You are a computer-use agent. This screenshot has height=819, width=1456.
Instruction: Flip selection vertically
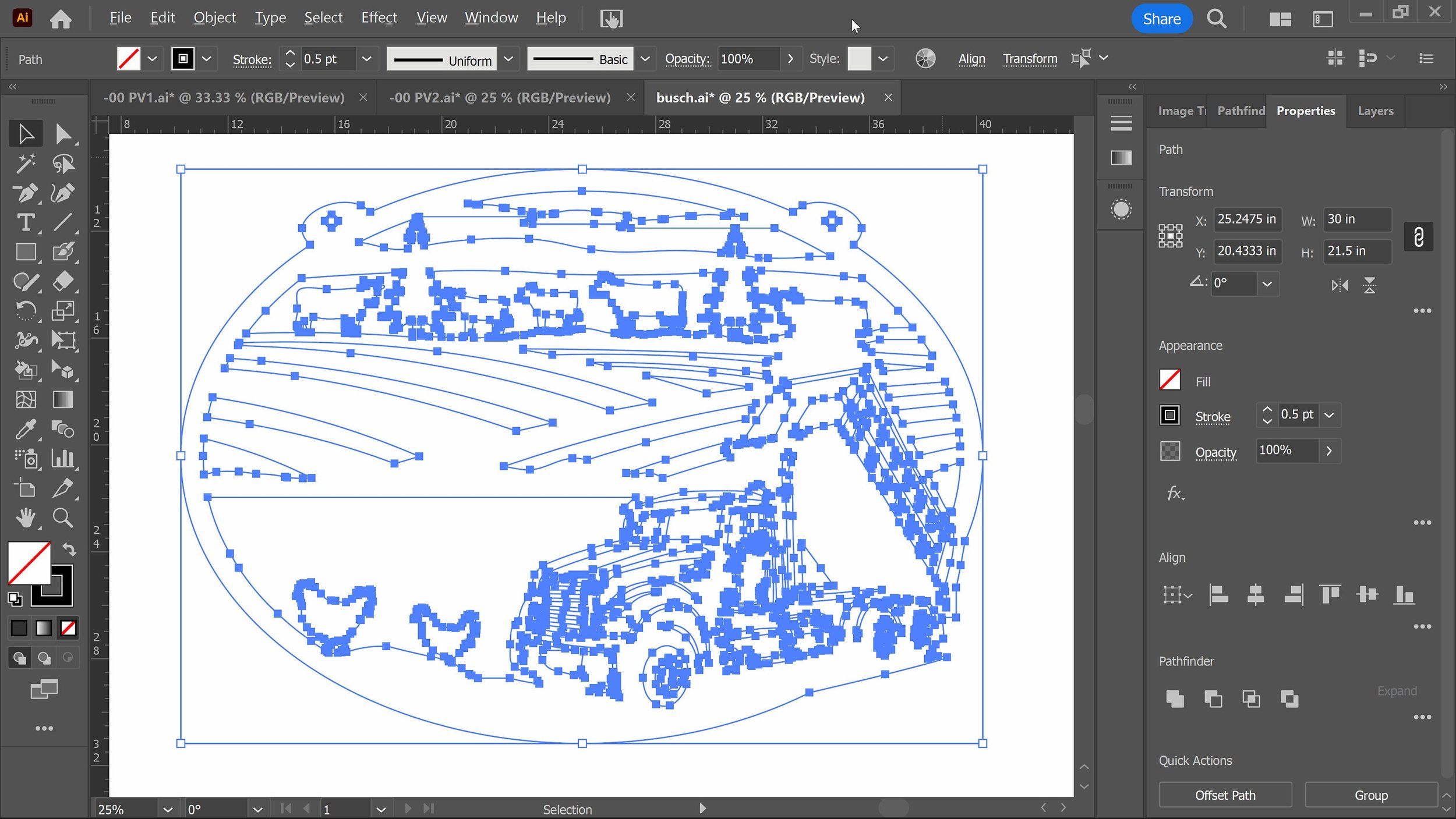[x=1369, y=285]
